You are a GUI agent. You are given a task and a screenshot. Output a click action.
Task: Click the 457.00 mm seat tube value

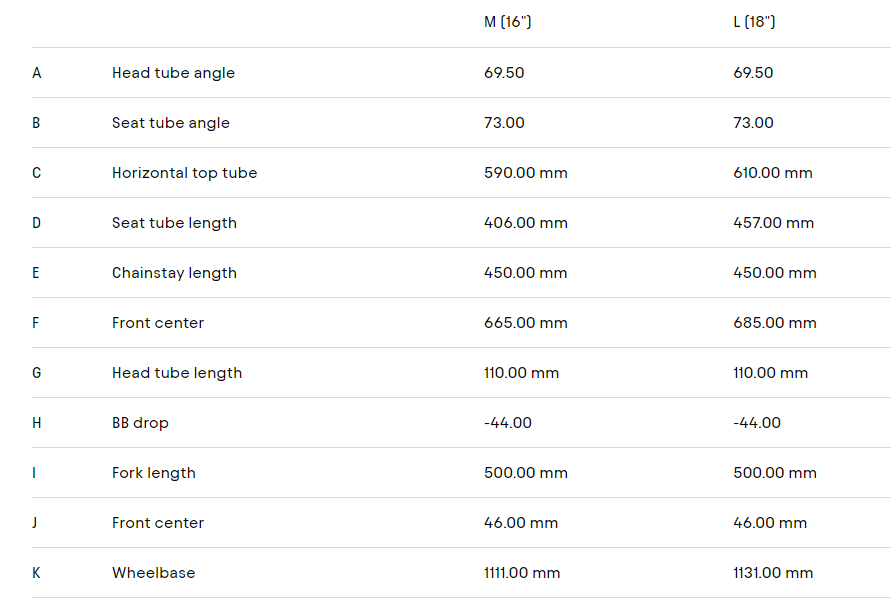(773, 223)
